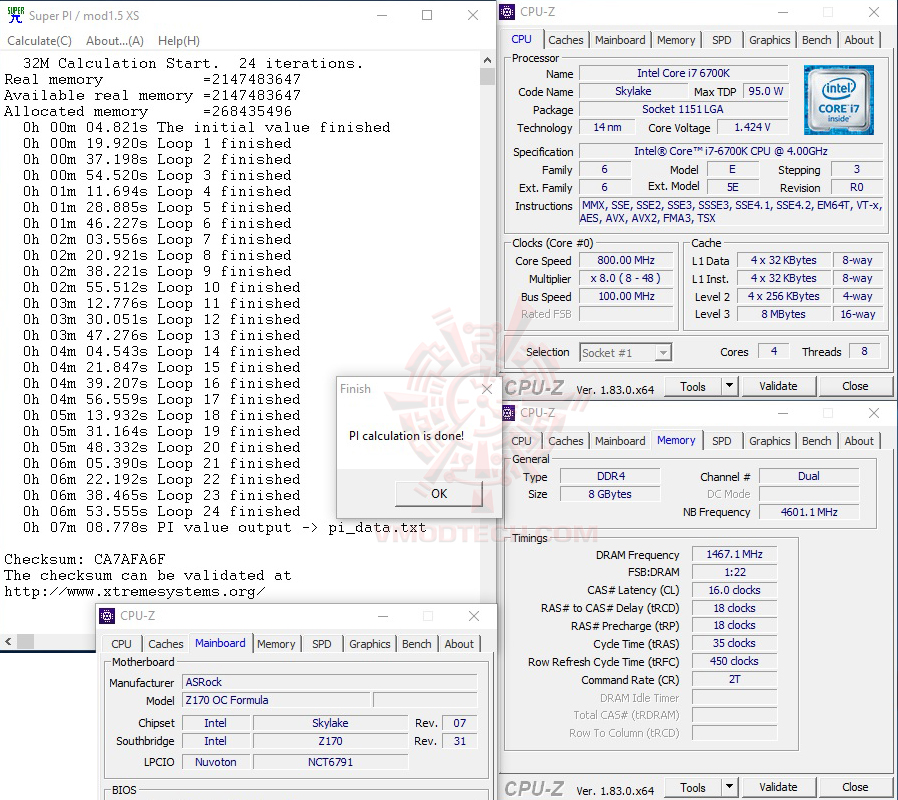Click the Multiplier x 8.0 value field
The height and width of the screenshot is (800, 898).
pos(625,278)
